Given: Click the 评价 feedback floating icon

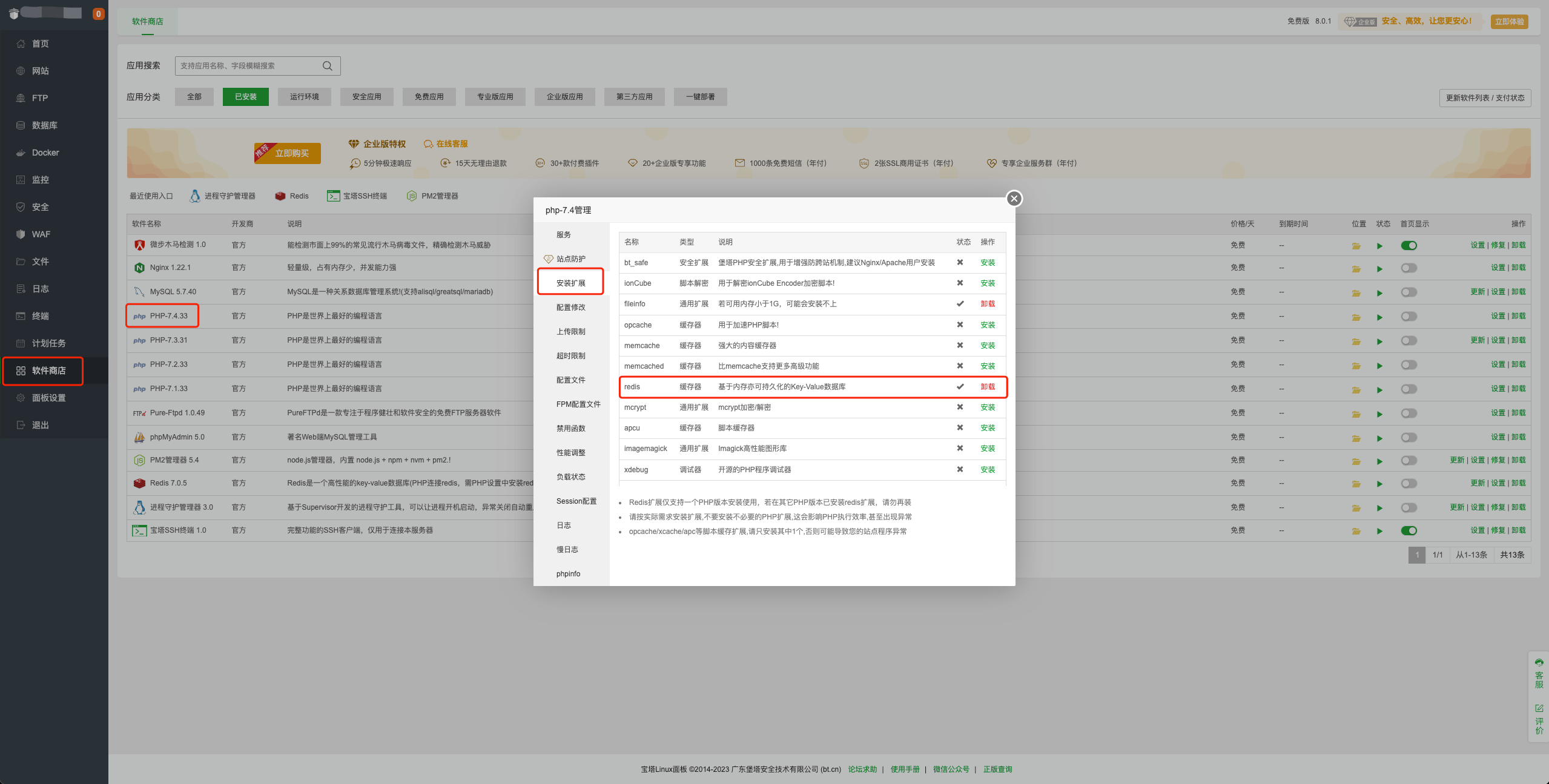Looking at the screenshot, I should click(1539, 719).
